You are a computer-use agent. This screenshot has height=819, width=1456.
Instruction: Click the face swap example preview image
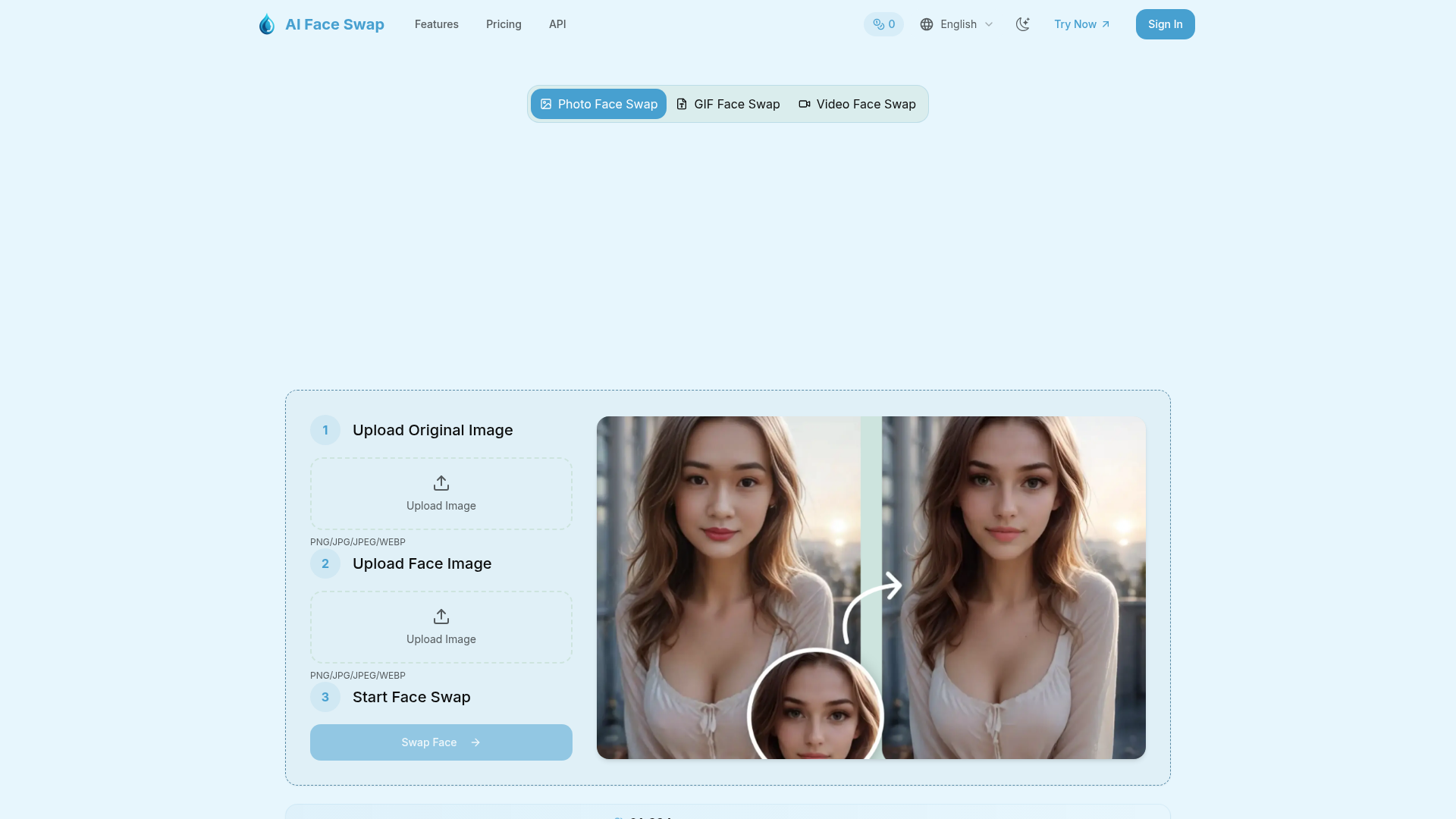871,588
